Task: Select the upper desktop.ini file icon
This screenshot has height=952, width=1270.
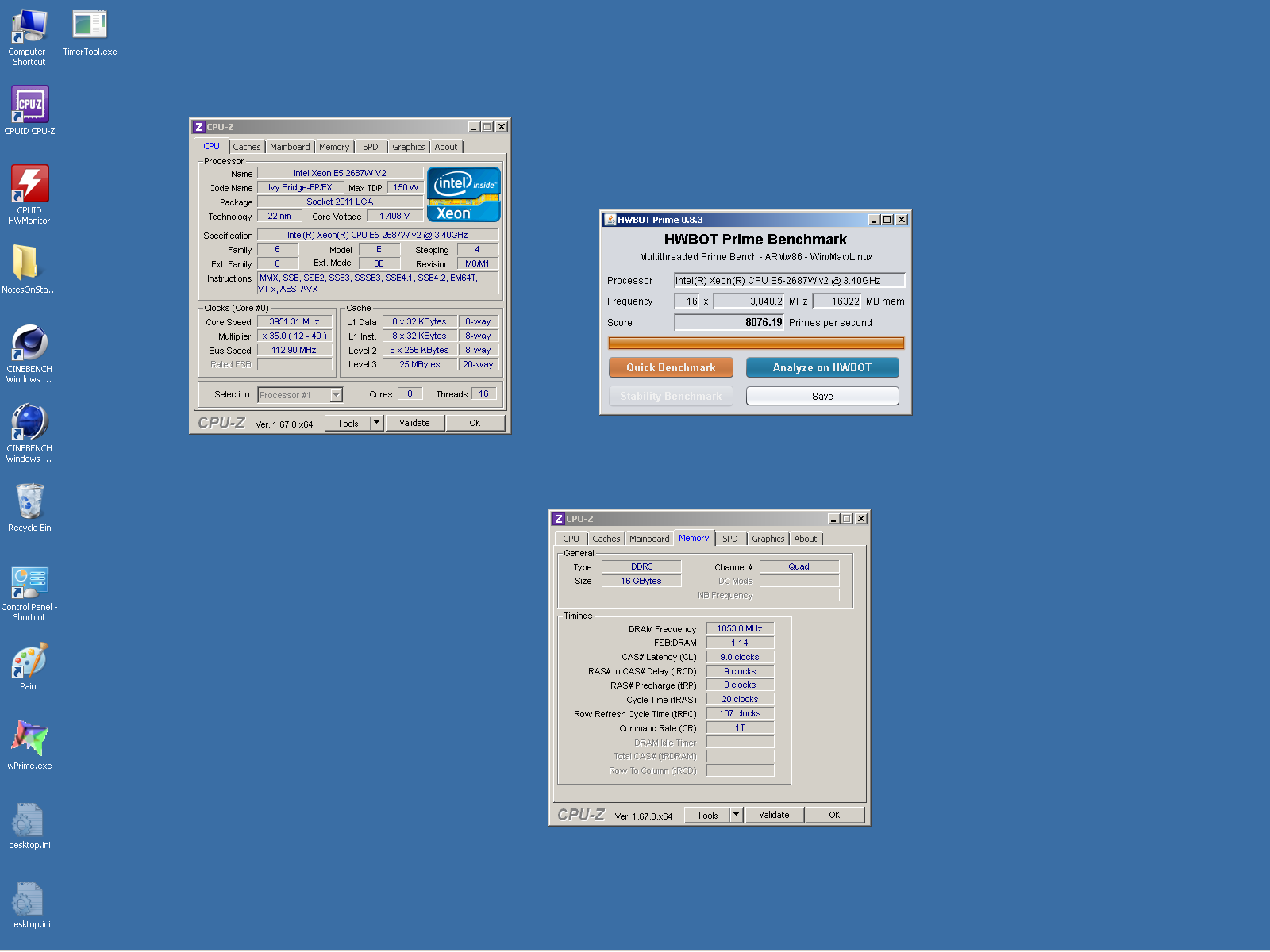Action: (29, 824)
